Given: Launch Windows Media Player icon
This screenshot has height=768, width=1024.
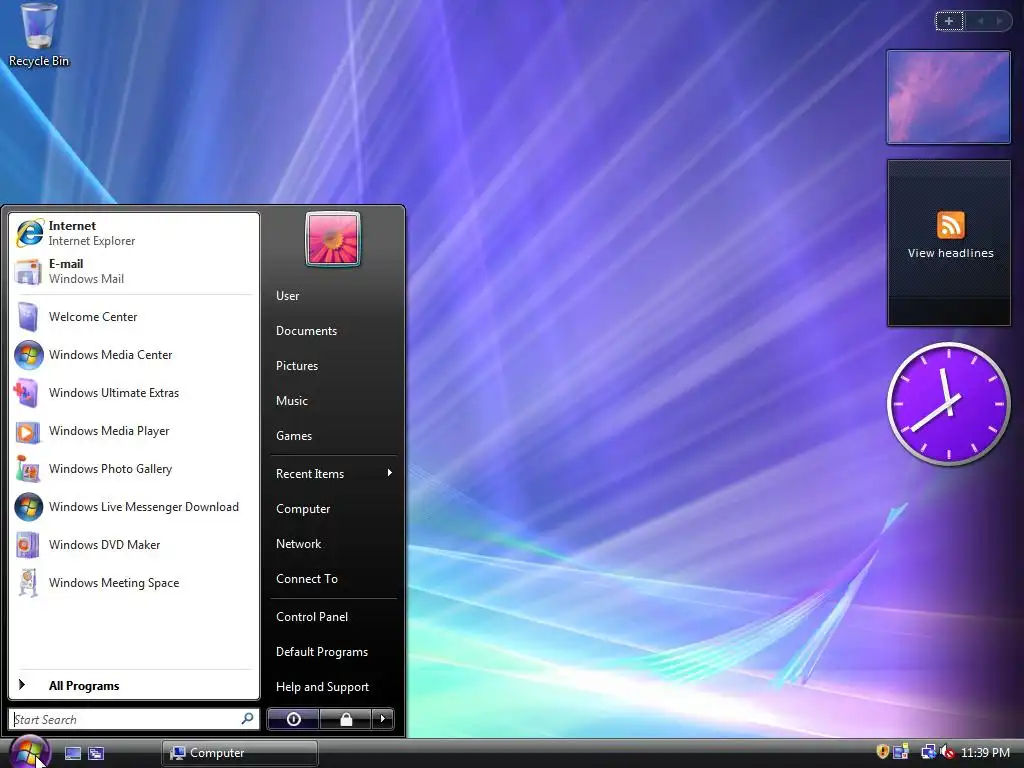Looking at the screenshot, I should 27,431.
